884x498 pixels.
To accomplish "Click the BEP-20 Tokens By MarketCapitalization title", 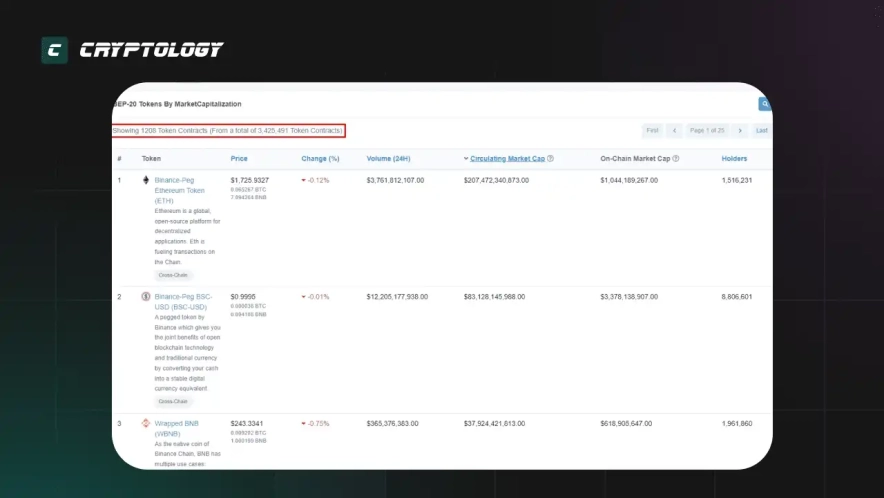I will pos(178,104).
